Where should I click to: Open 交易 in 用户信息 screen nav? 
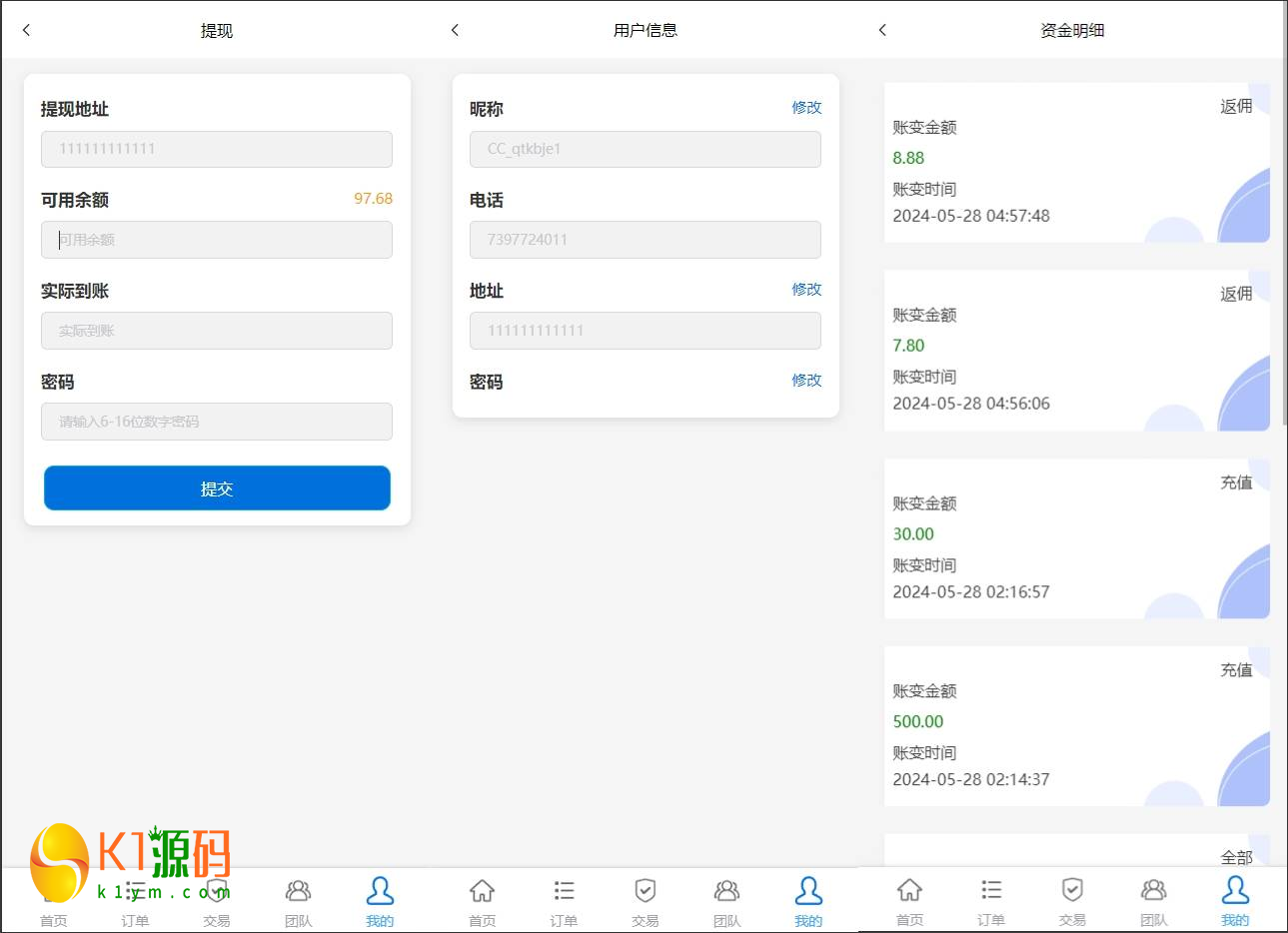(x=645, y=902)
